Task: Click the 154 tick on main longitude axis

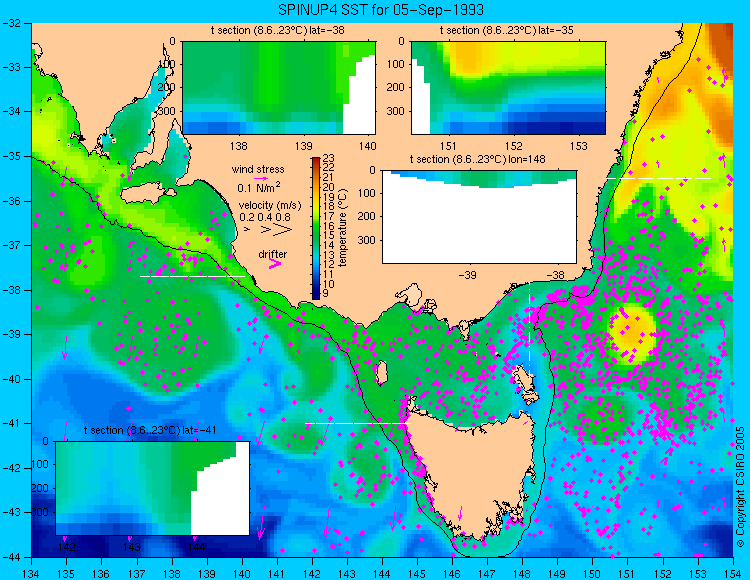Action: point(733,573)
